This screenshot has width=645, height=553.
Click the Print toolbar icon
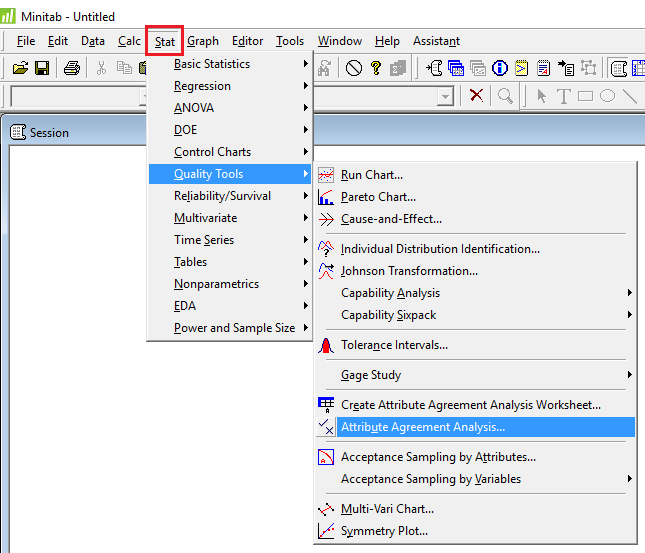coord(72,68)
